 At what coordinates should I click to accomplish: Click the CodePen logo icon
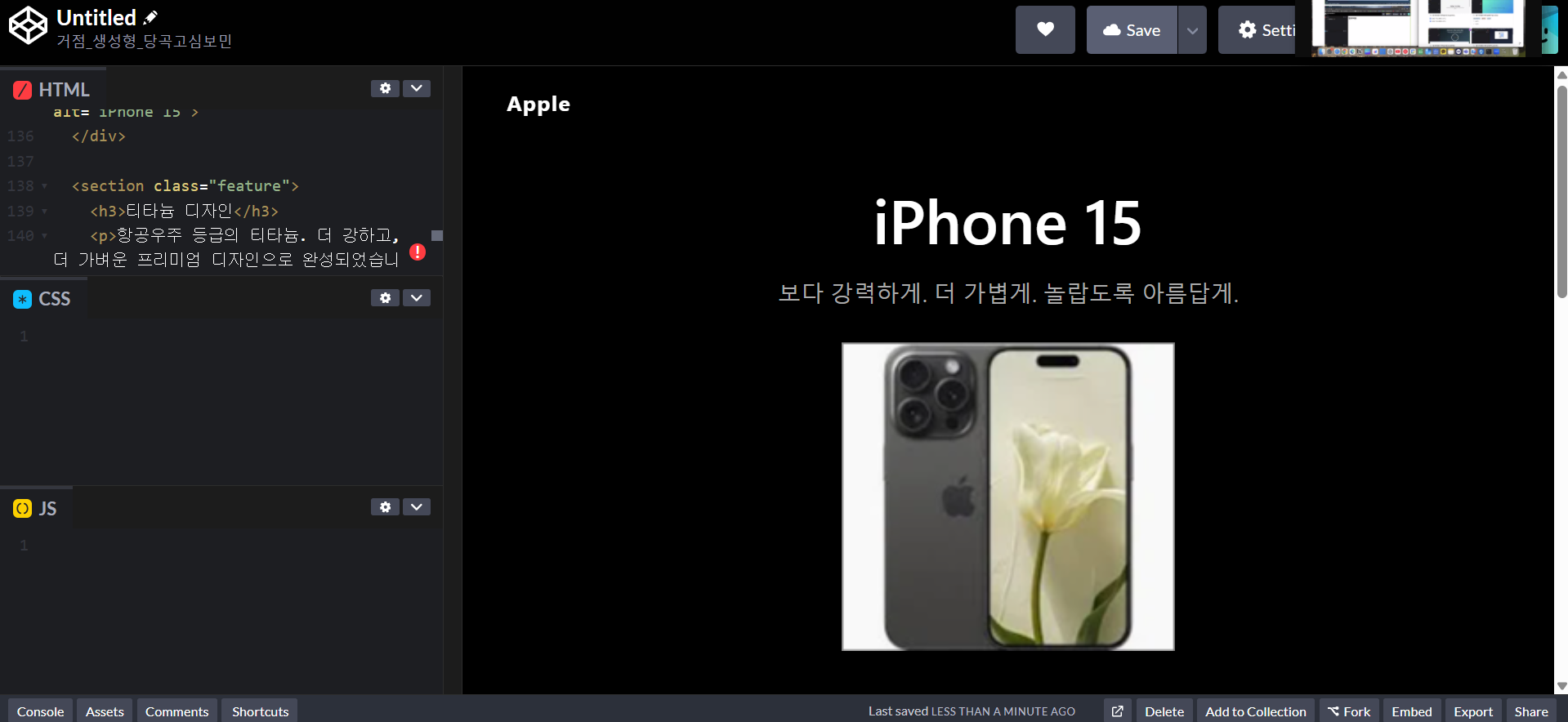[x=28, y=25]
